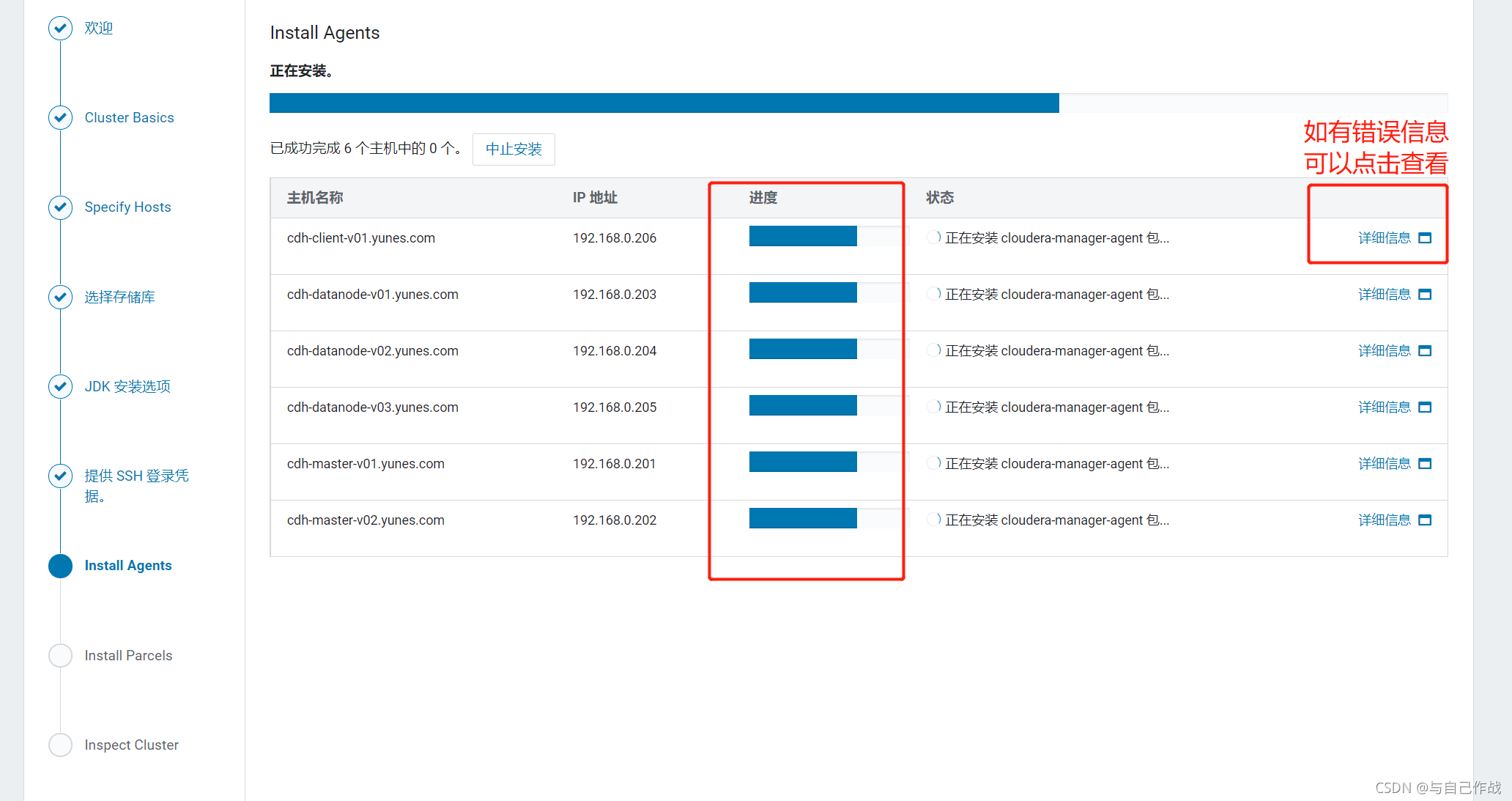Go to the 选择存储库 wizard step
The height and width of the screenshot is (801, 1512).
(x=119, y=297)
